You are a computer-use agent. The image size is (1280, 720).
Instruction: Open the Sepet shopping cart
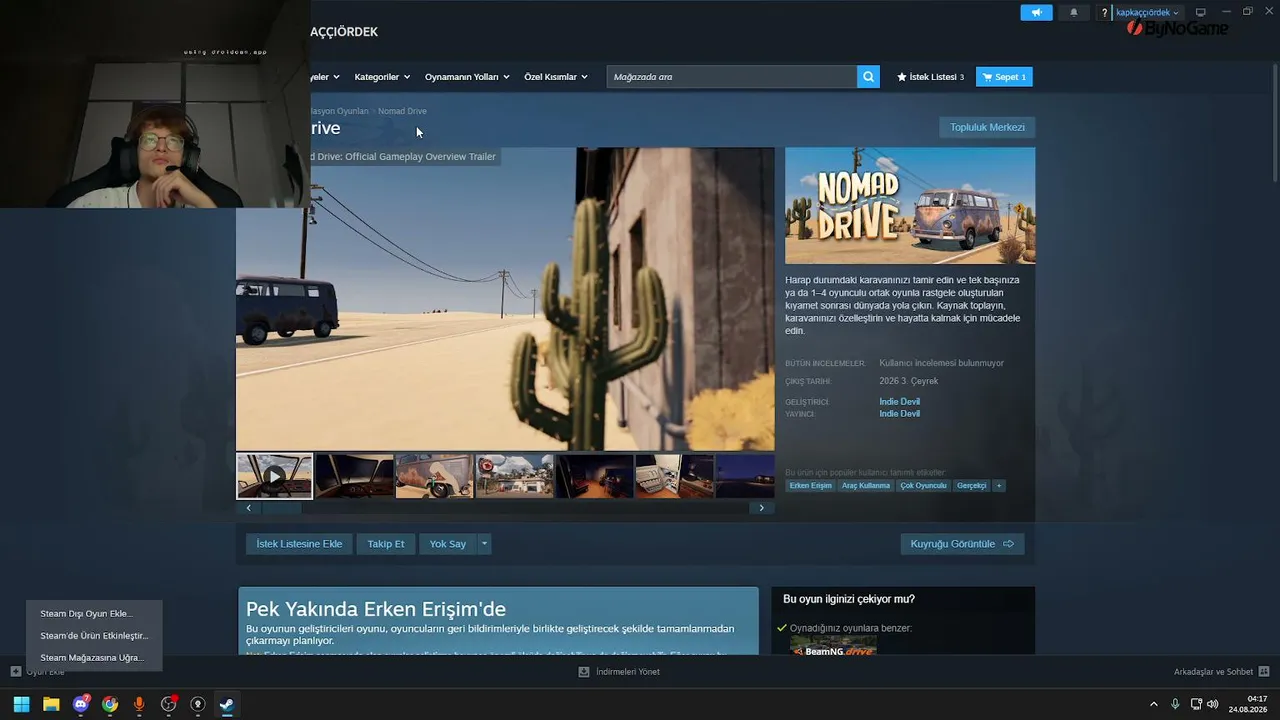(1004, 77)
